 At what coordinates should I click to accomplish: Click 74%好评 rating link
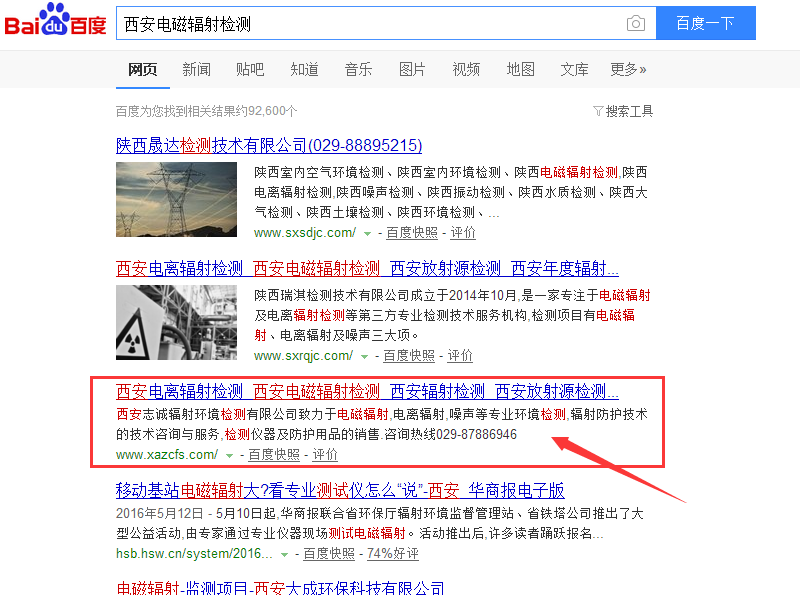pyautogui.click(x=393, y=554)
